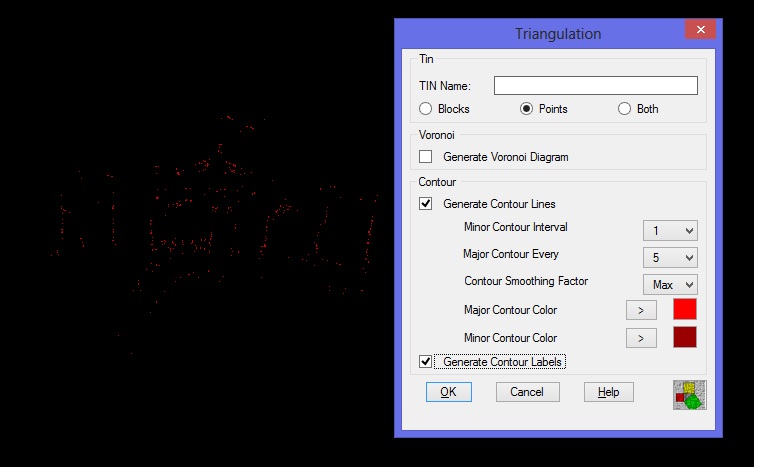Screen dimensions: 758x468
Task: Uncheck Generate Contour Lines
Action: tap(425, 204)
